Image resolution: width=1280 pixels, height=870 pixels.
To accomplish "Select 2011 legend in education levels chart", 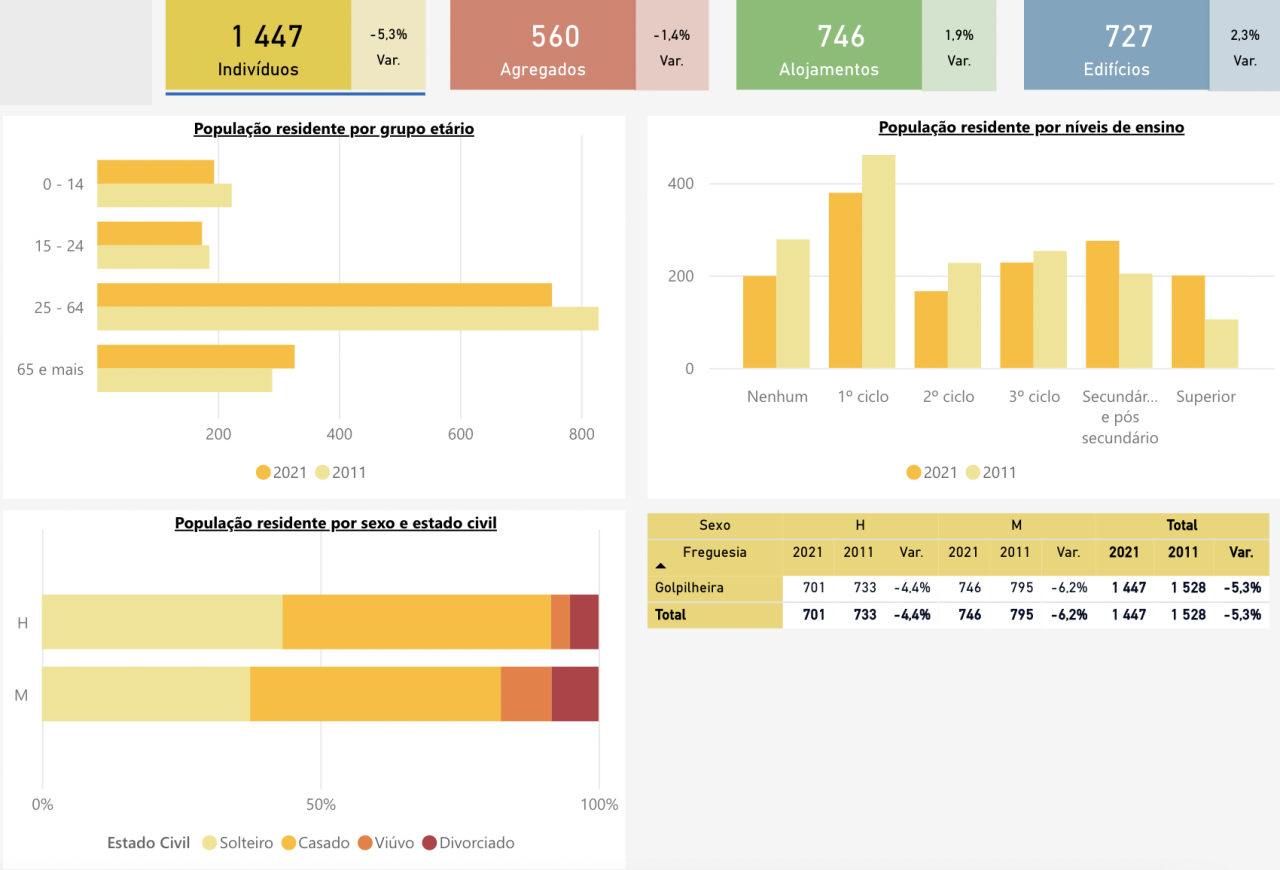I will pyautogui.click(x=973, y=472).
